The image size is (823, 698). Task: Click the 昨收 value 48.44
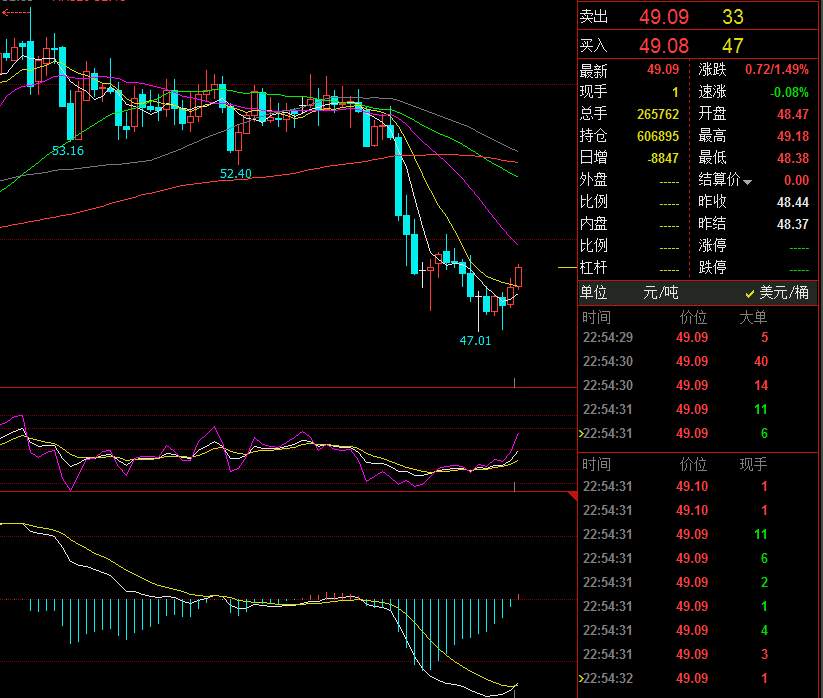(793, 203)
